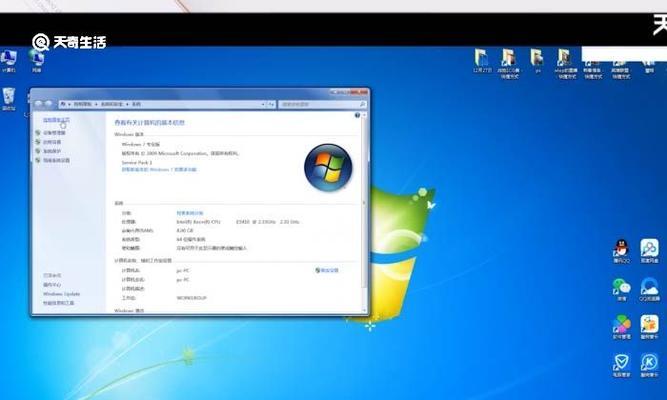Click the Back arrow in System window
This screenshot has width=667, height=400.
click(39, 104)
